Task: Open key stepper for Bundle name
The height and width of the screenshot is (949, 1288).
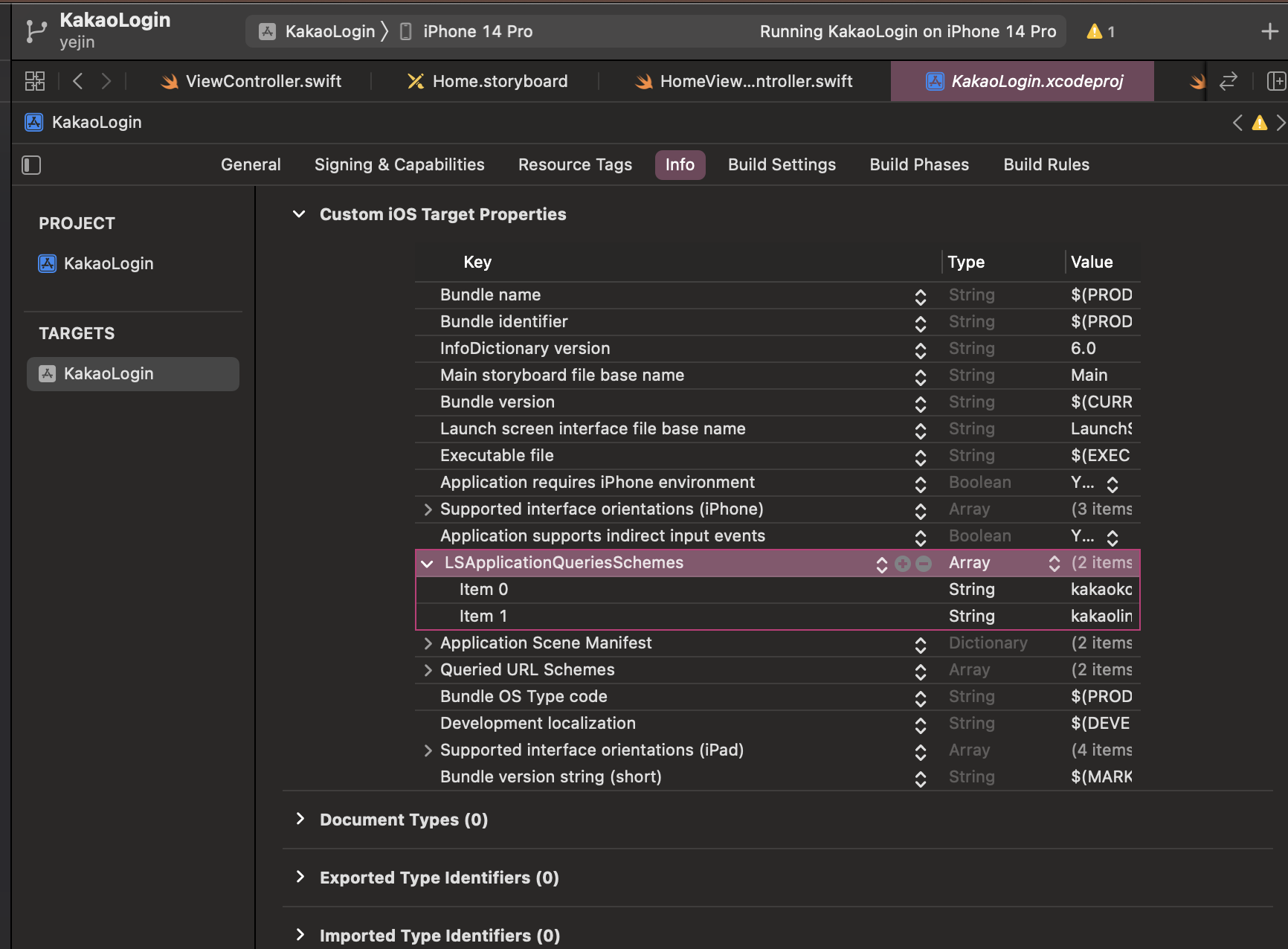Action: [921, 296]
